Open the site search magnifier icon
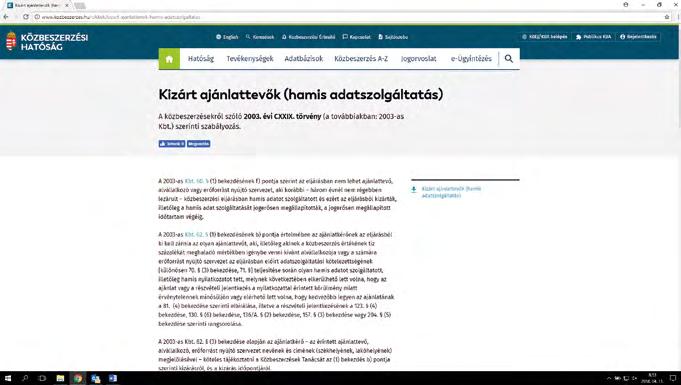The image size is (681, 385). [509, 59]
